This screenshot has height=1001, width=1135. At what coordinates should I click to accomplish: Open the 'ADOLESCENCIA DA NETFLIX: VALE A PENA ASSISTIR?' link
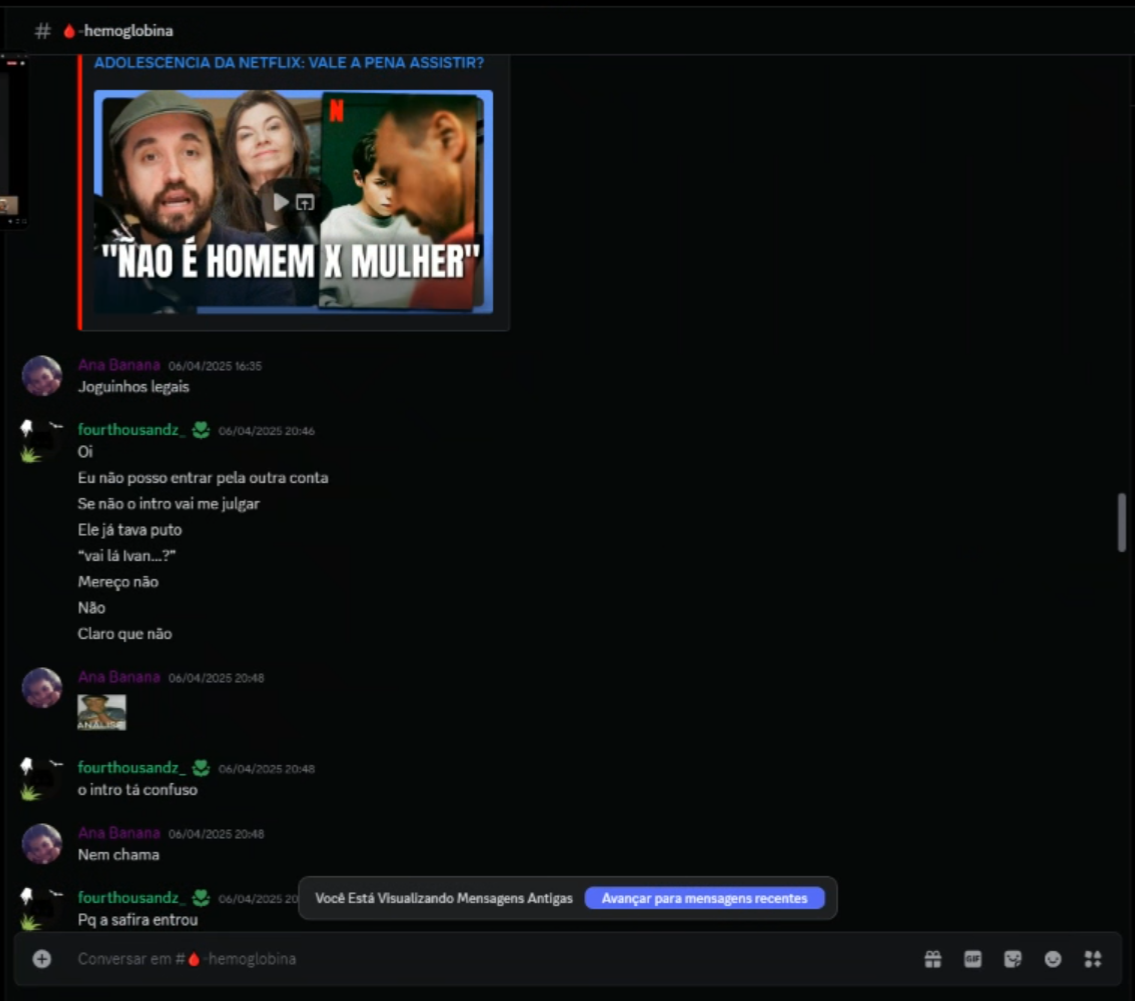click(289, 63)
